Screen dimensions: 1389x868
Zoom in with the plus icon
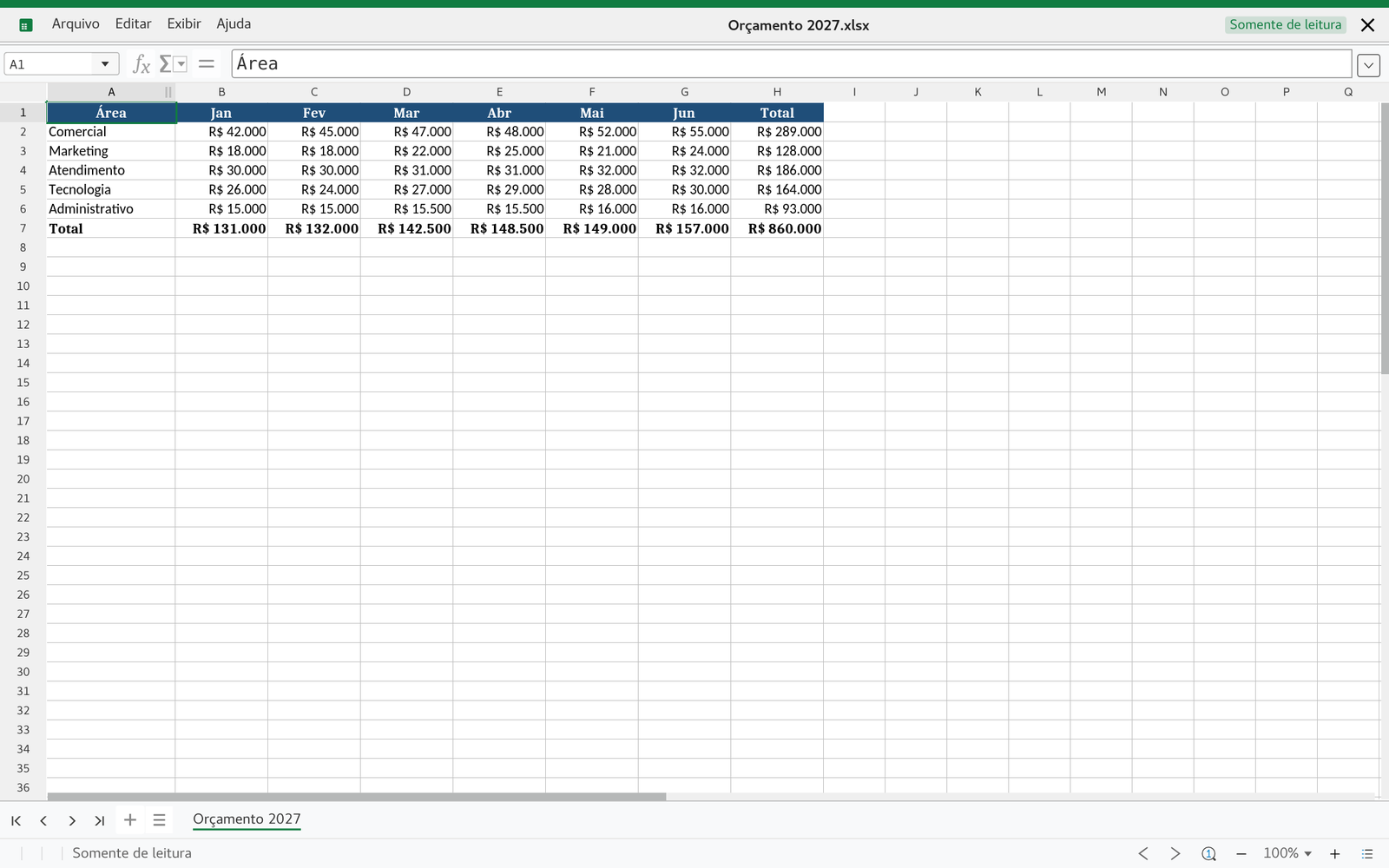click(x=1335, y=854)
